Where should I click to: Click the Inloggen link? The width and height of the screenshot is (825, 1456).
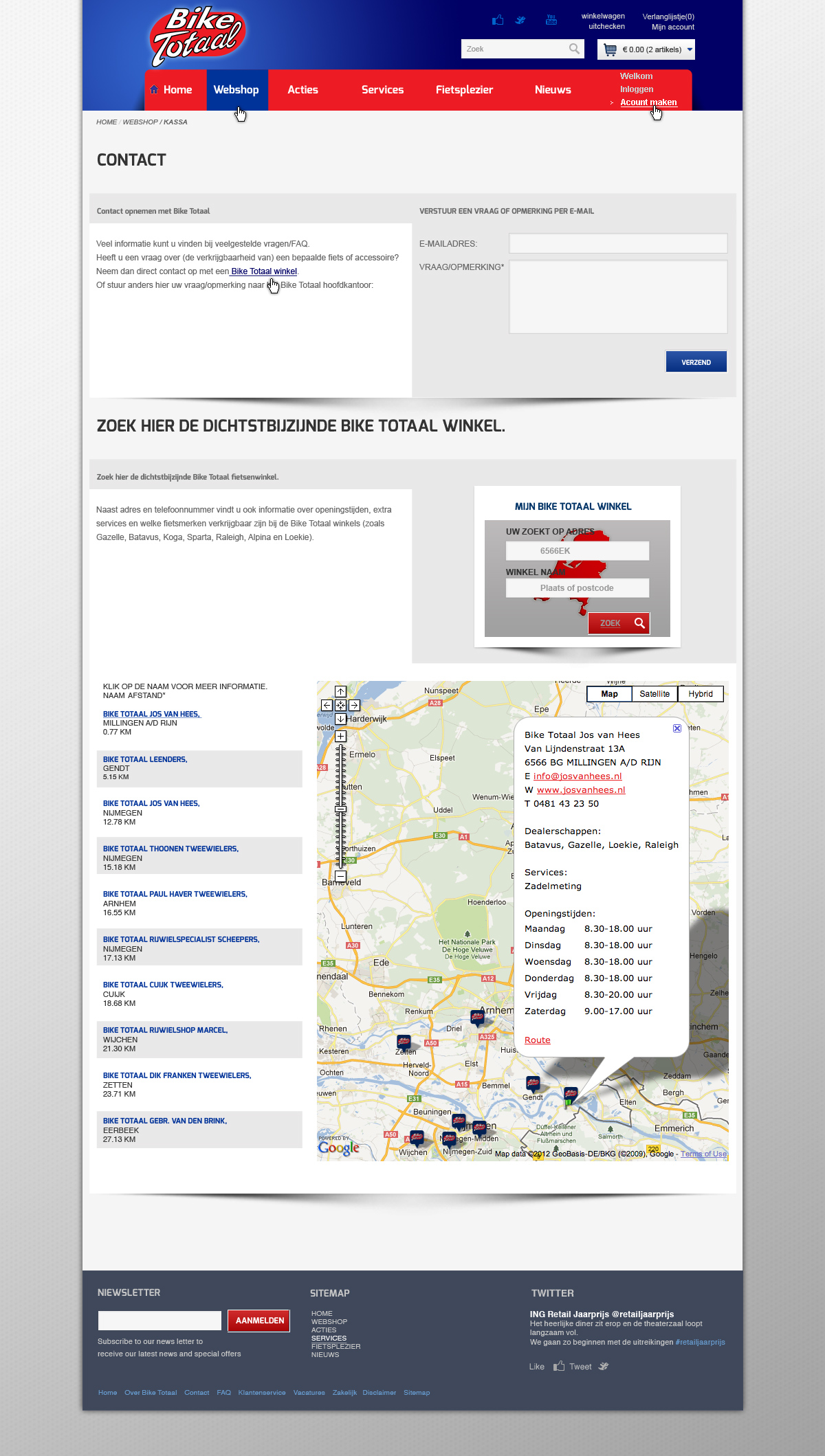coord(637,89)
